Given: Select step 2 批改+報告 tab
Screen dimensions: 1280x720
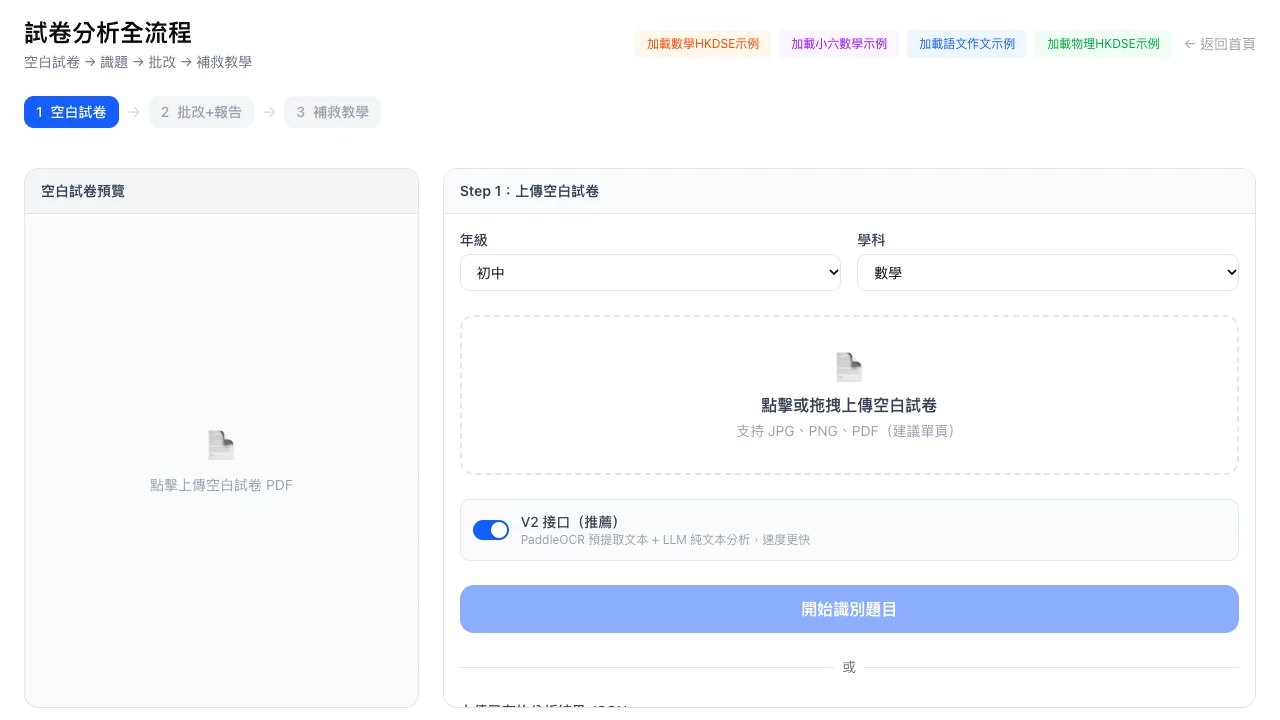Looking at the screenshot, I should [x=201, y=112].
